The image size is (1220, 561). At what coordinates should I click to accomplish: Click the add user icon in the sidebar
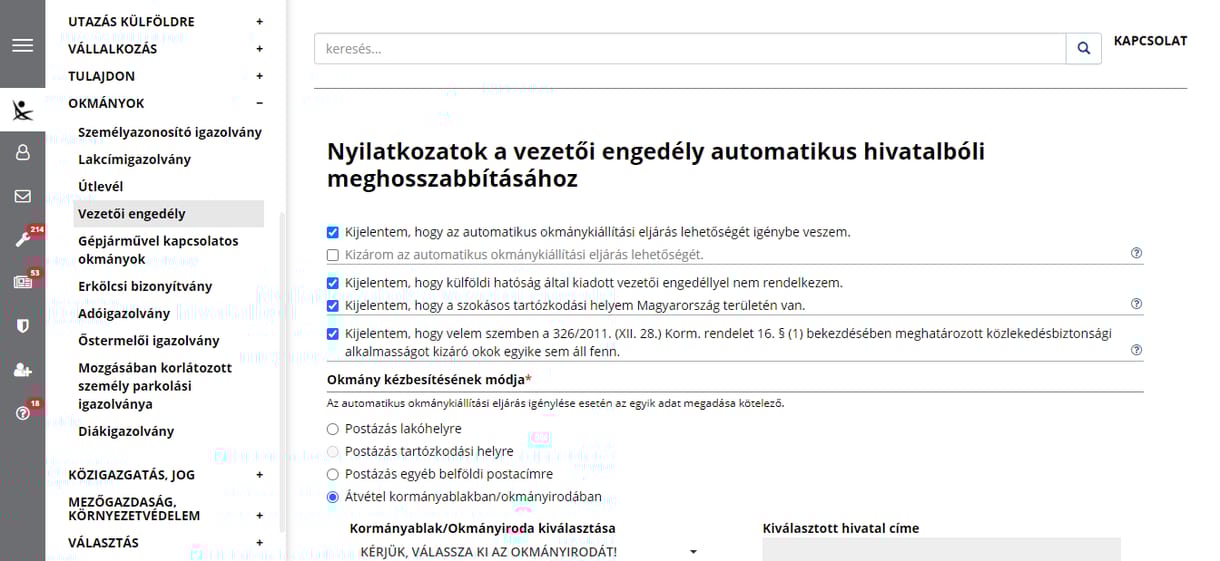(x=22, y=369)
